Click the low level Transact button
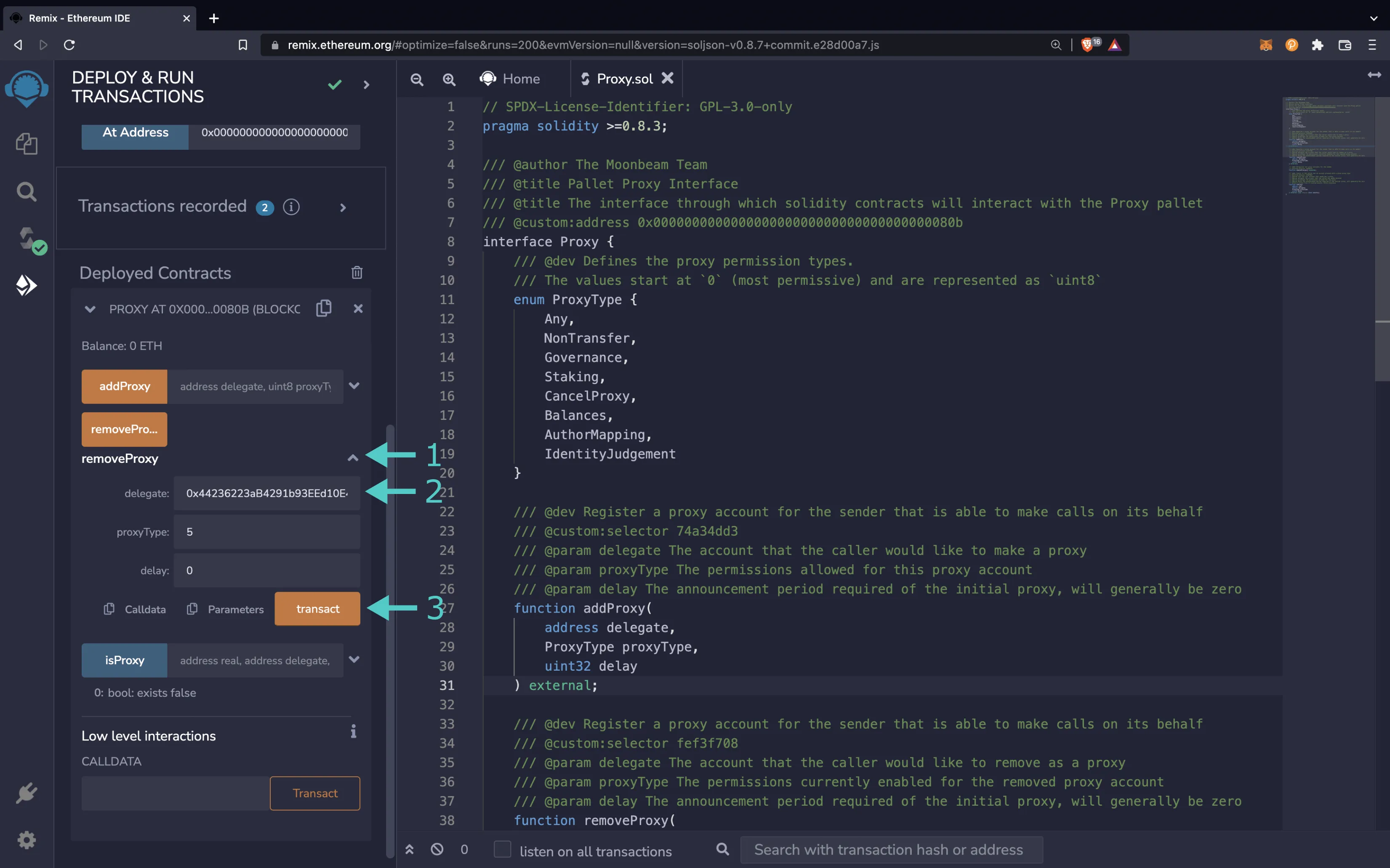 point(315,794)
